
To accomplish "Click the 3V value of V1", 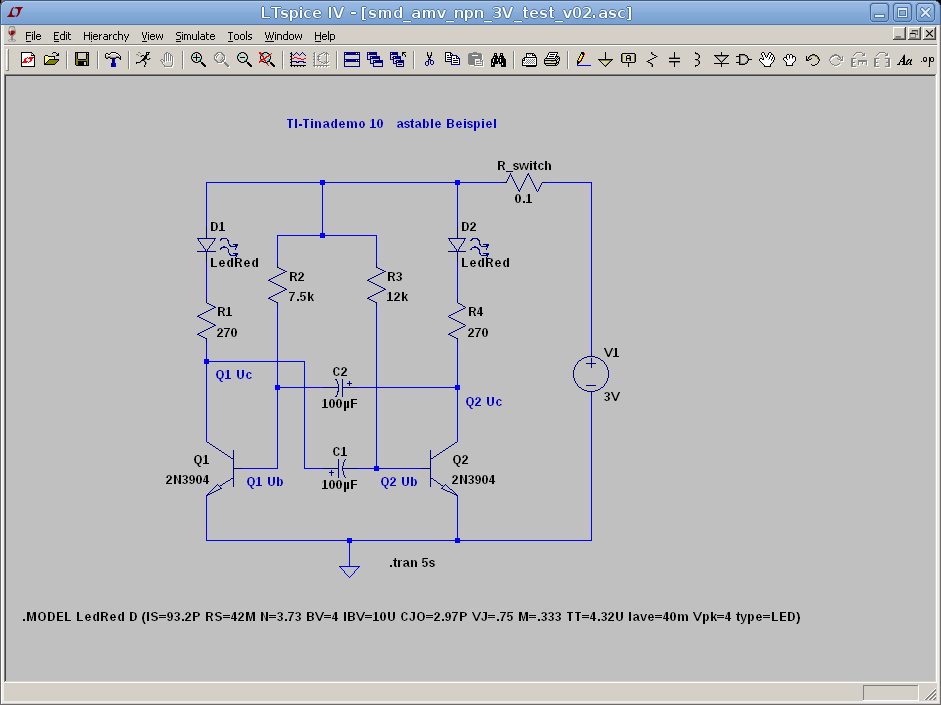I will coord(612,397).
